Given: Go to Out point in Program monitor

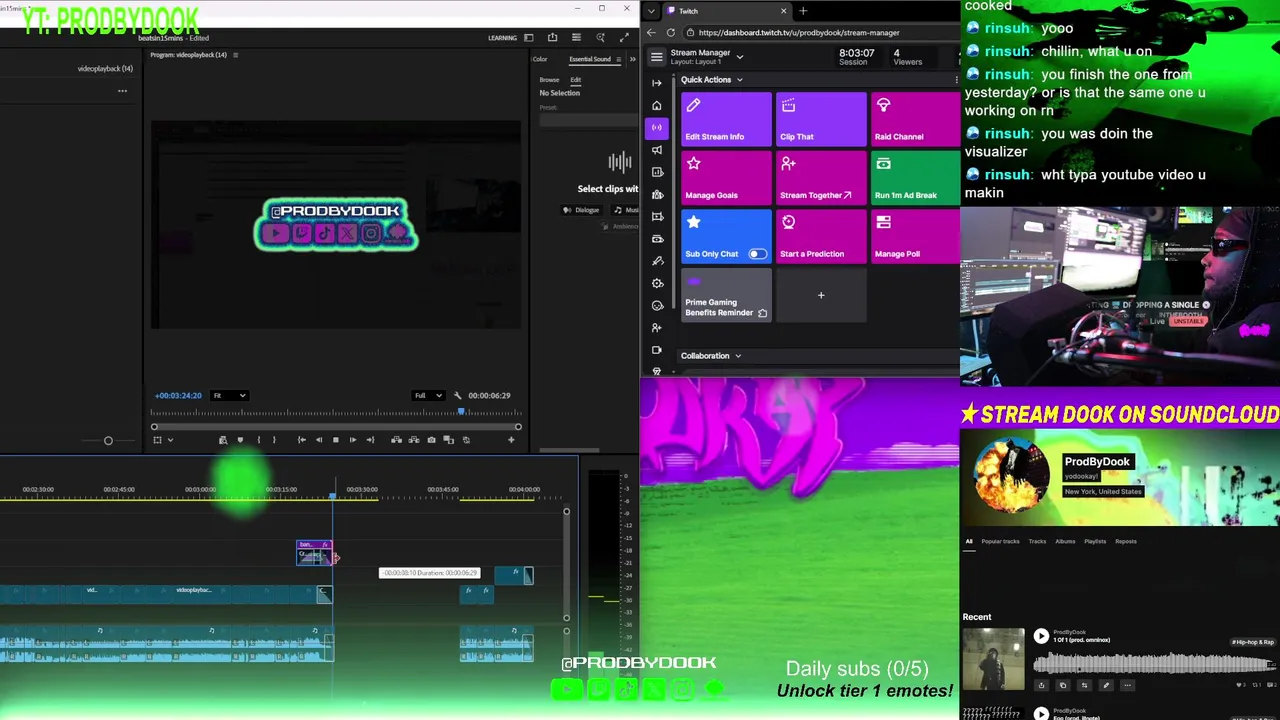Looking at the screenshot, I should (370, 440).
